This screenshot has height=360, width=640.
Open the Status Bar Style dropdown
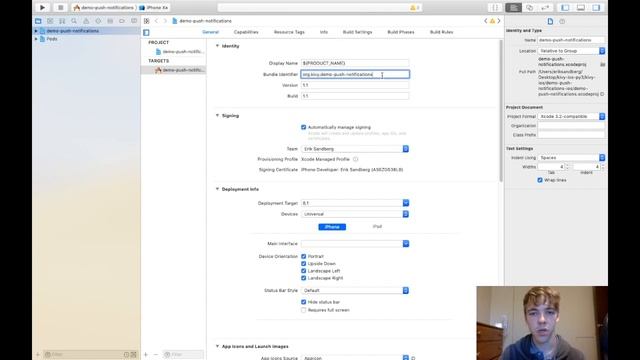pos(355,290)
